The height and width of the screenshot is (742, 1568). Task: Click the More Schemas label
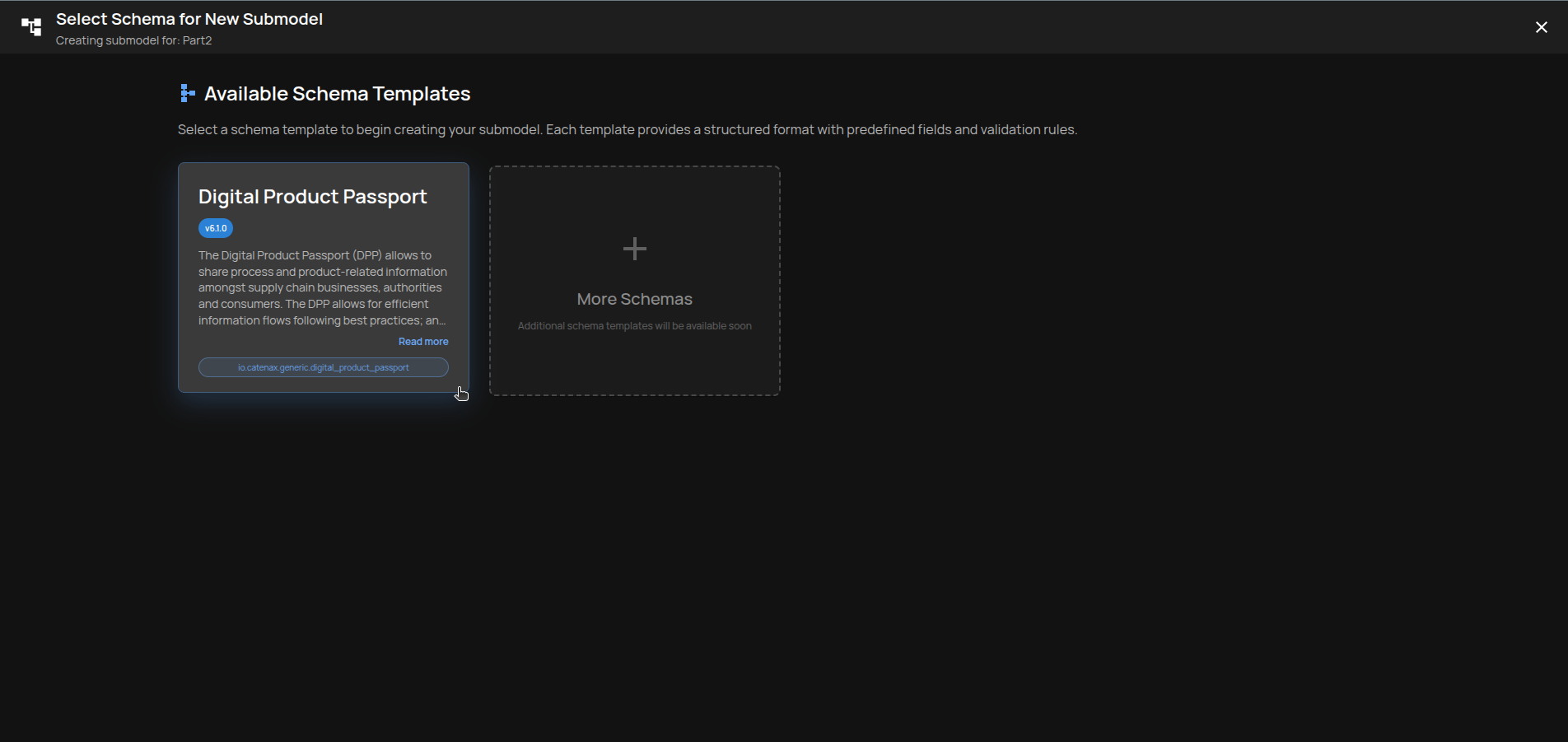click(634, 299)
